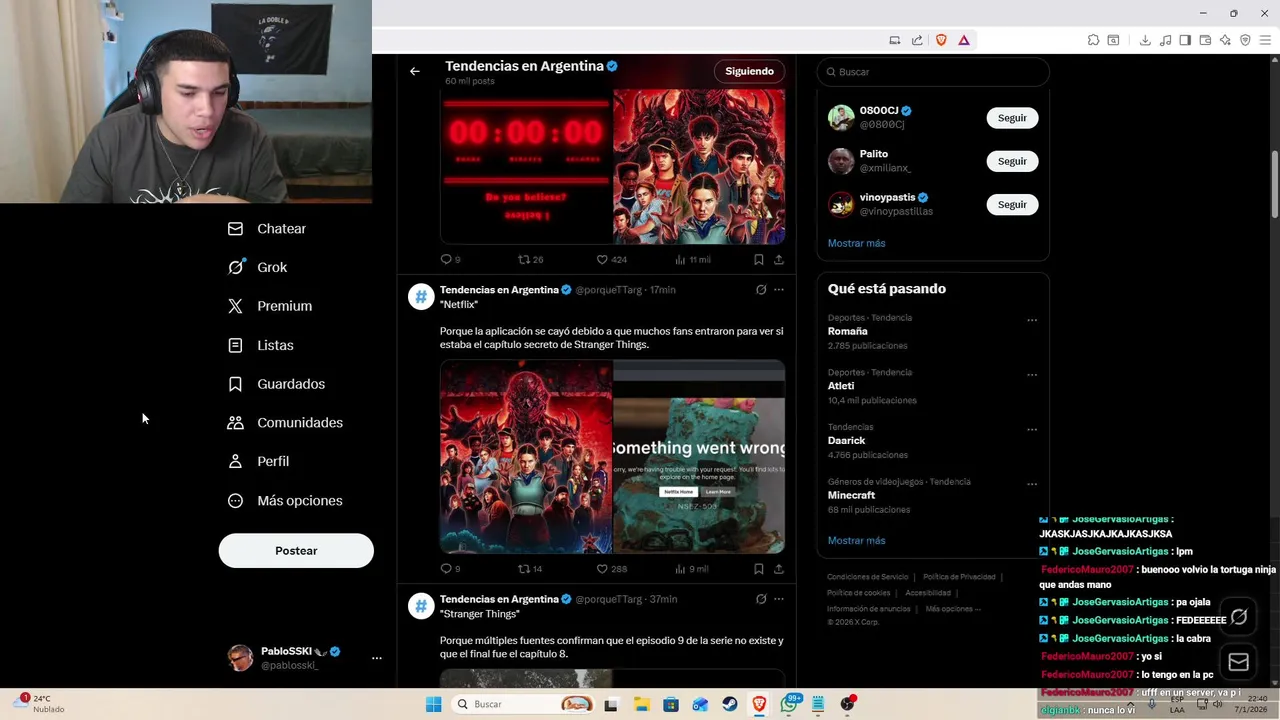Open Brave VPN shield icon
The width and height of the screenshot is (1280, 720).
1245,40
